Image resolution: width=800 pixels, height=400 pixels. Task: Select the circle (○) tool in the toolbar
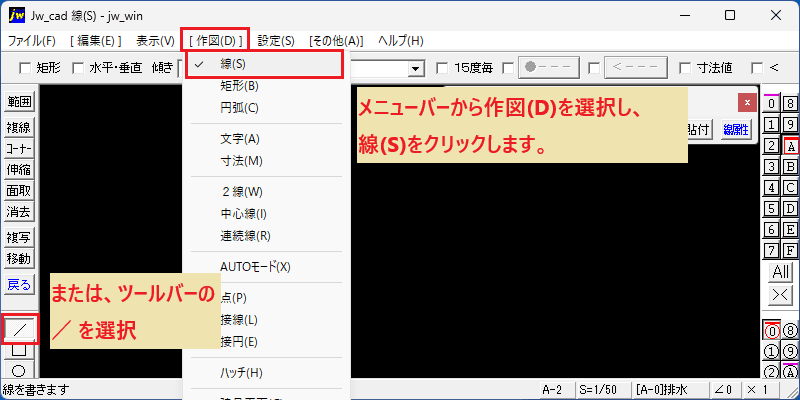click(x=19, y=370)
